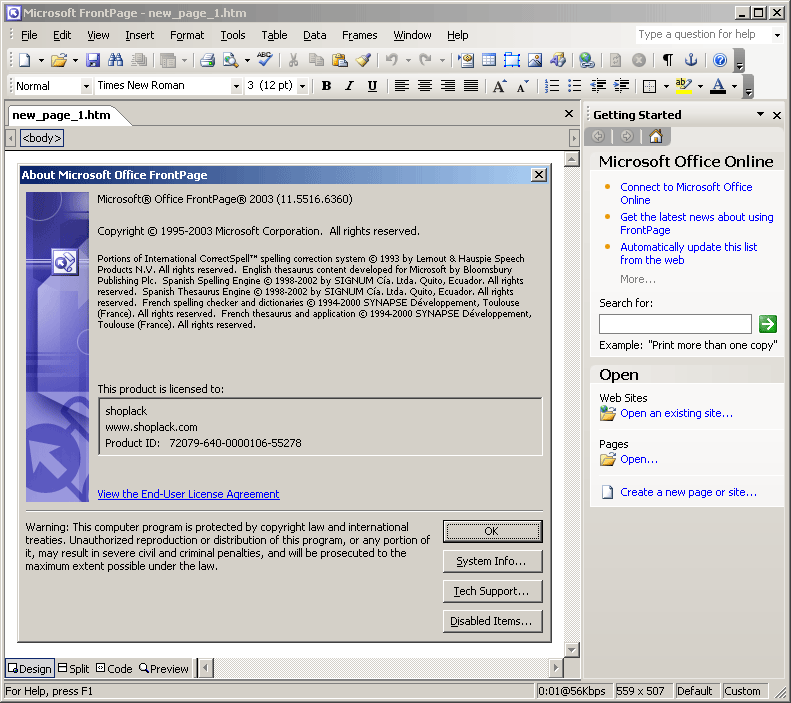
Task: Click the Find binoculars icon
Action: tap(116, 61)
